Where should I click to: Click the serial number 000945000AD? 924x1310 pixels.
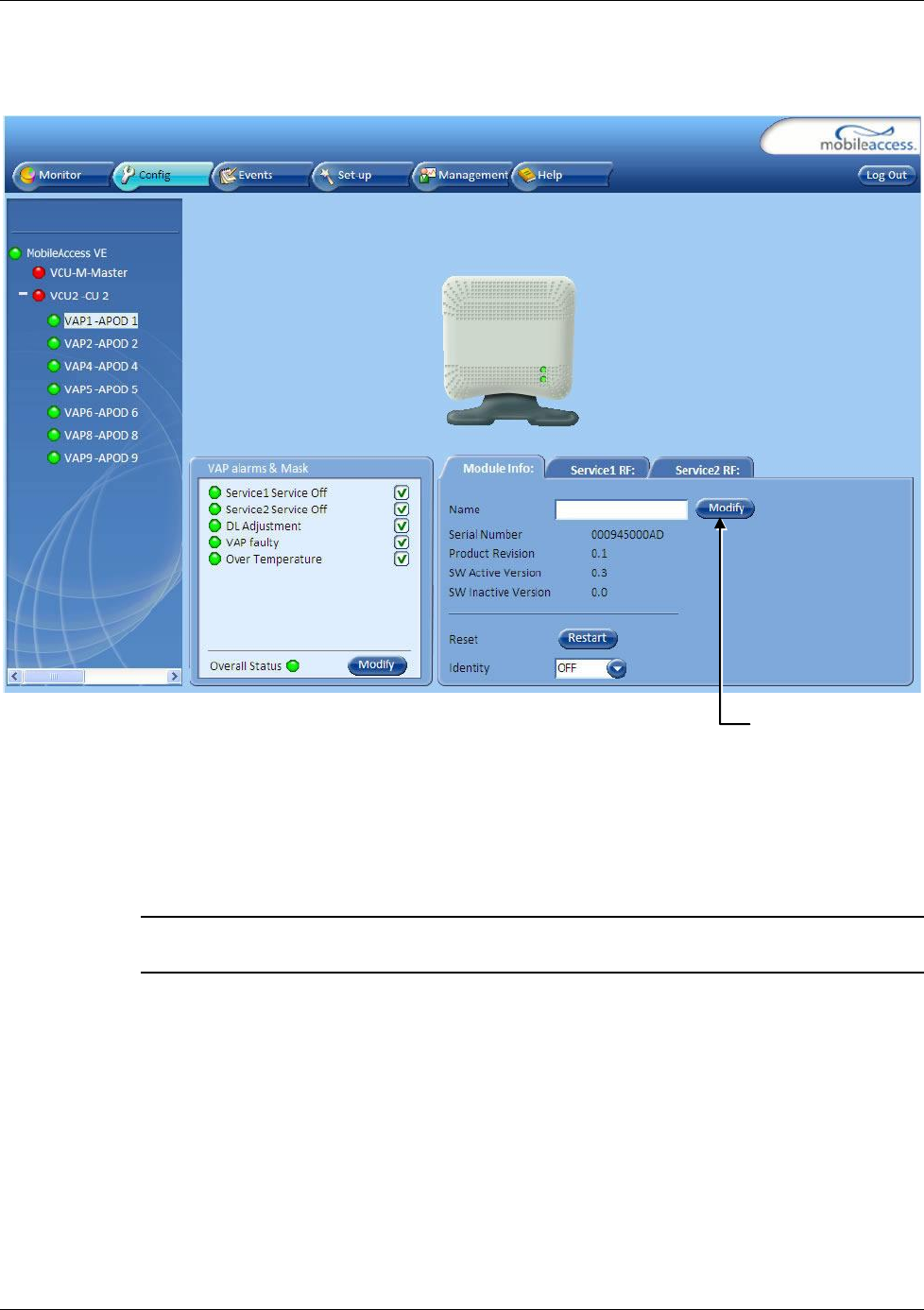coord(627,535)
